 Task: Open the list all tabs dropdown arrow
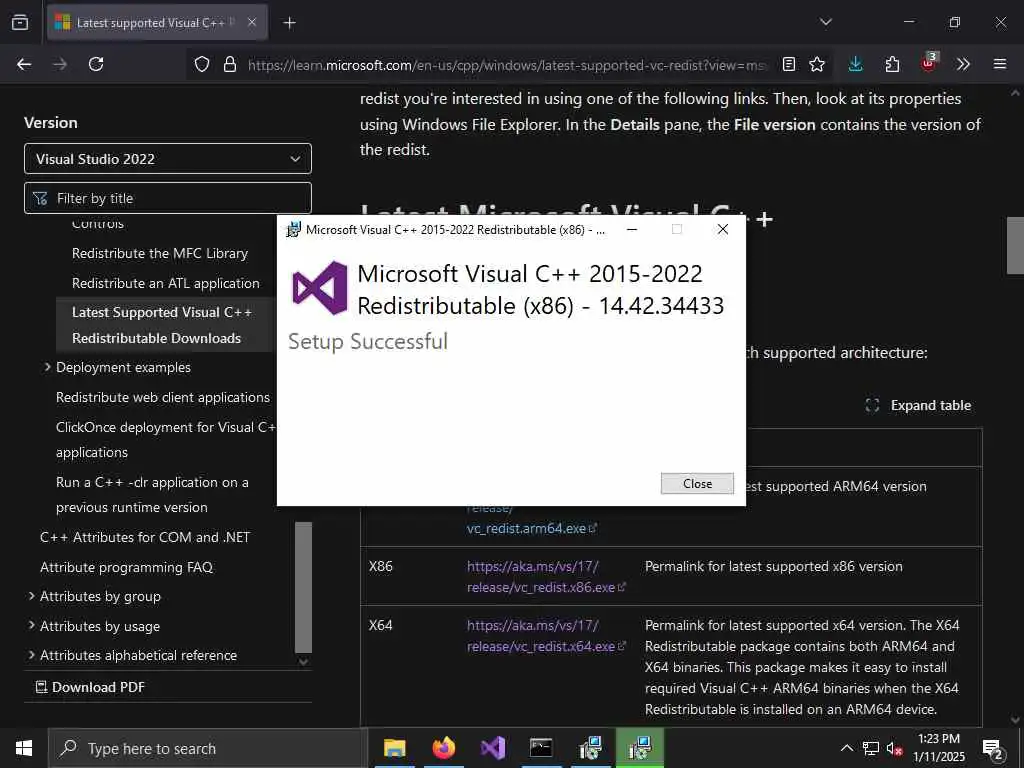coord(825,22)
